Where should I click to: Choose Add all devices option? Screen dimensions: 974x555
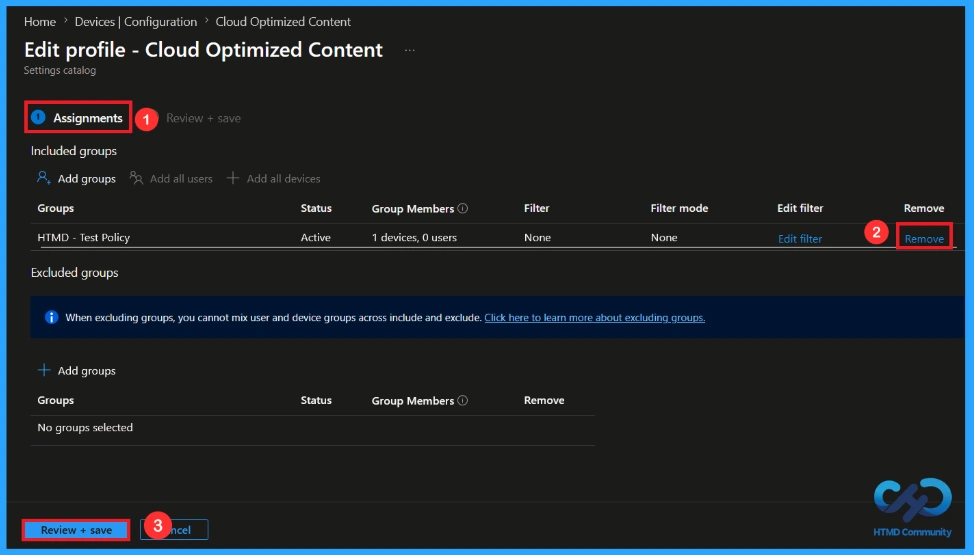coord(283,178)
